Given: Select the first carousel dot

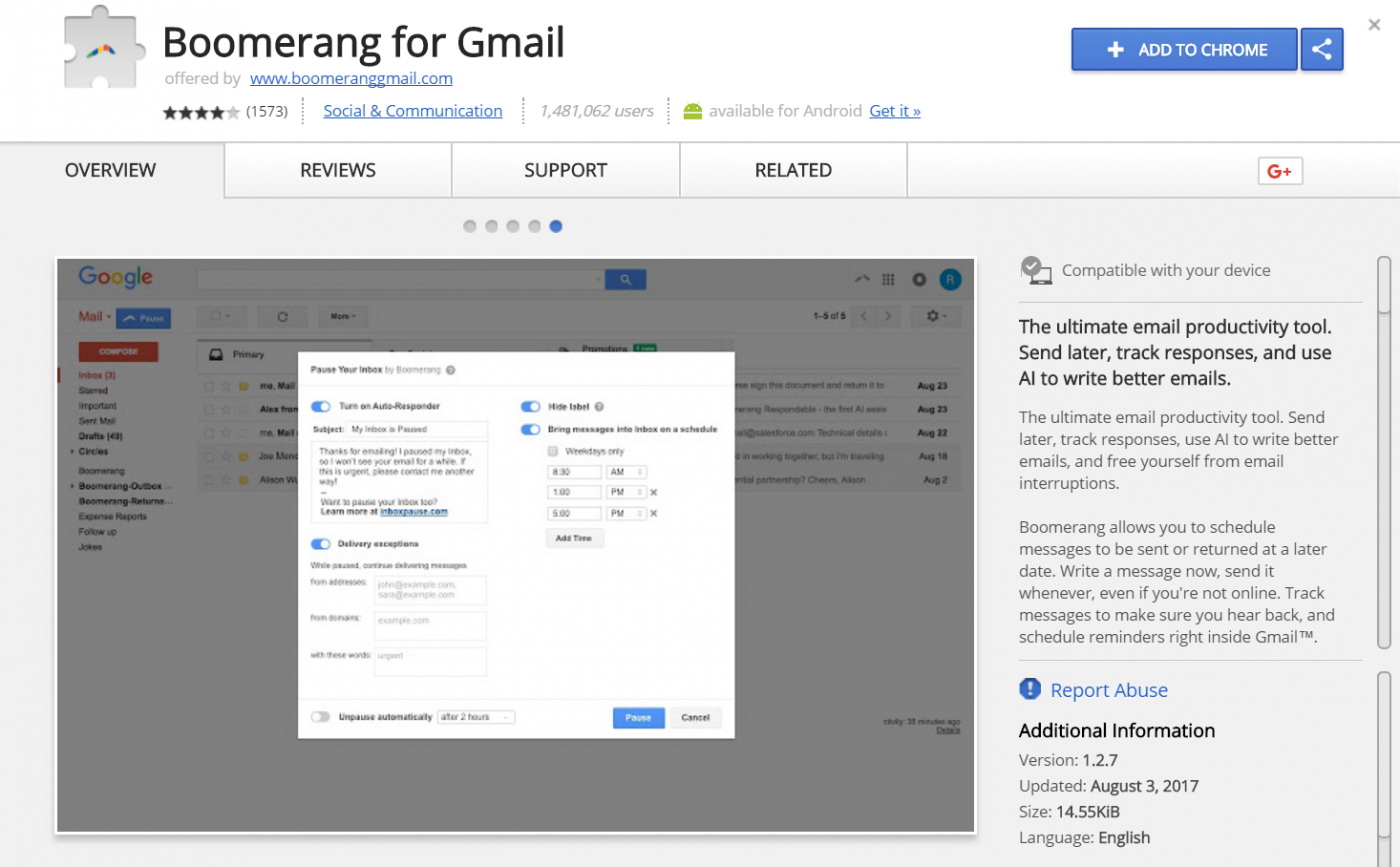Looking at the screenshot, I should [470, 226].
